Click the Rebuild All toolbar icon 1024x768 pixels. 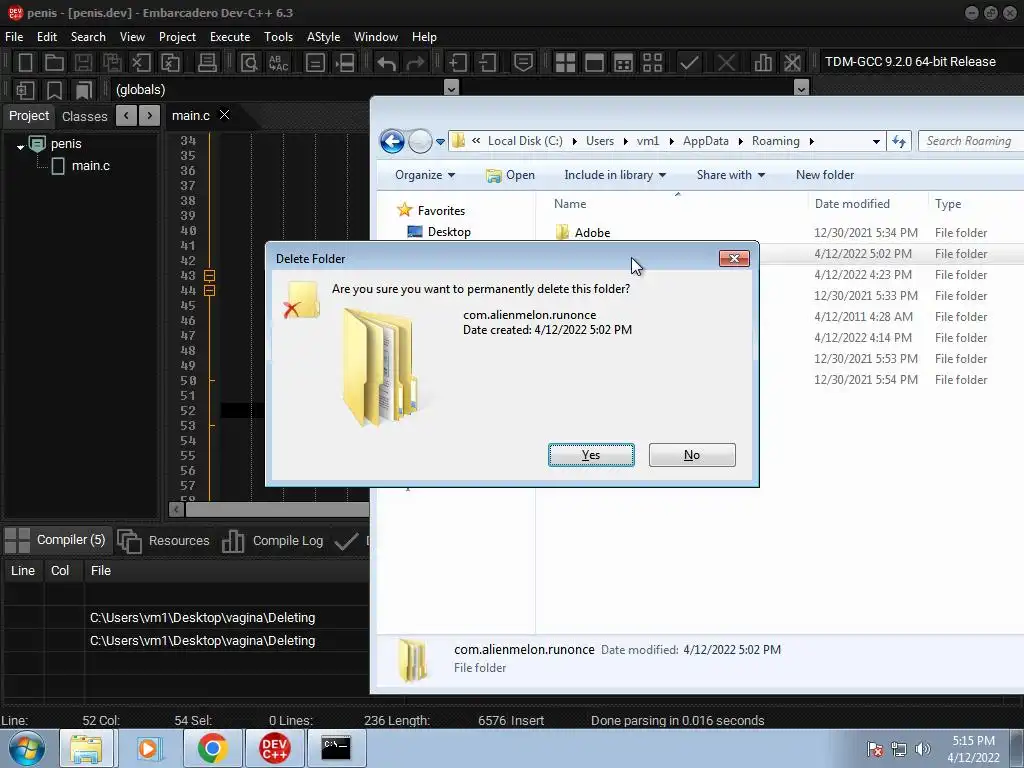[652, 63]
